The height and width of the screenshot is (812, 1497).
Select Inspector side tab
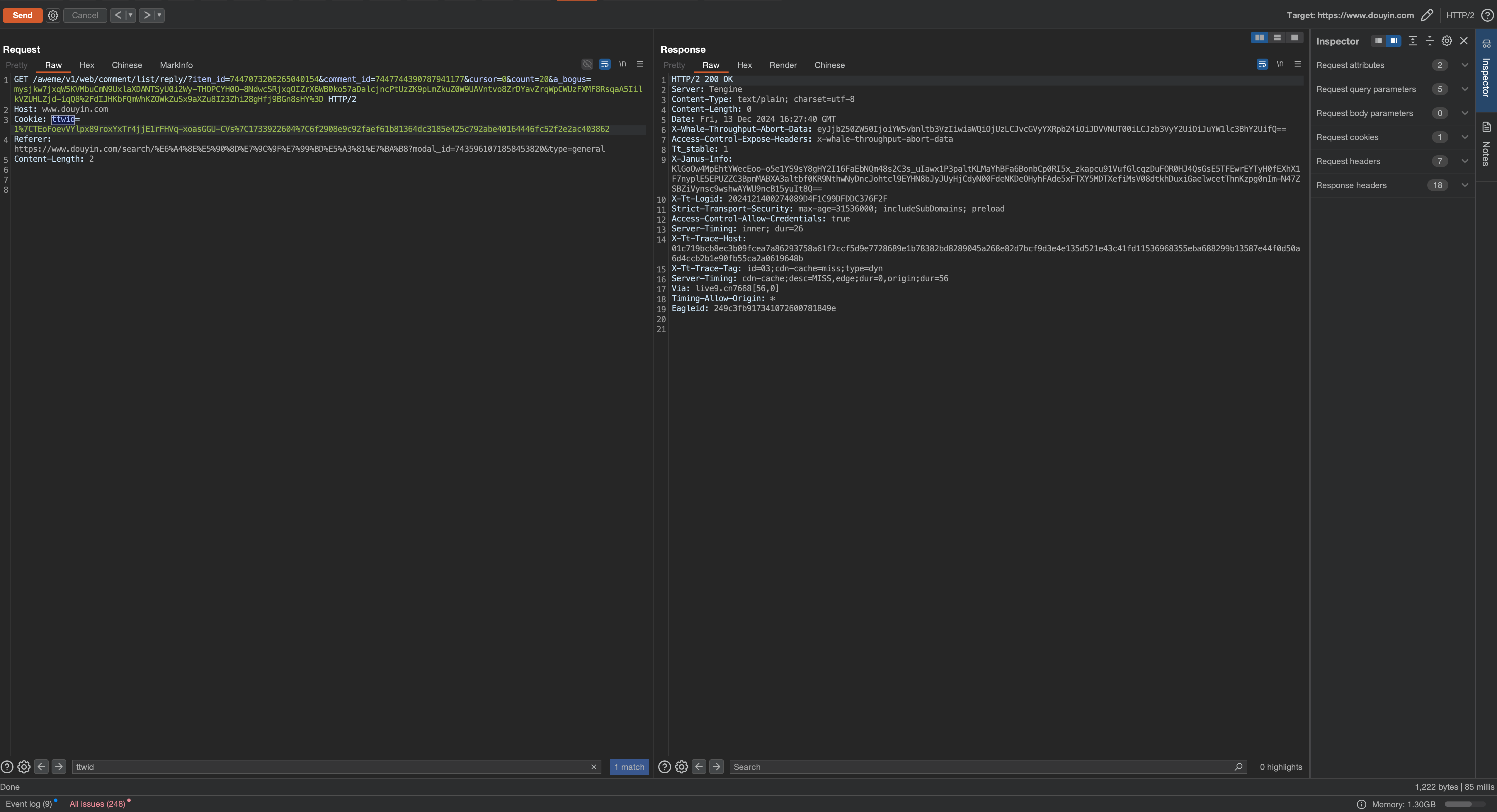tap(1486, 70)
